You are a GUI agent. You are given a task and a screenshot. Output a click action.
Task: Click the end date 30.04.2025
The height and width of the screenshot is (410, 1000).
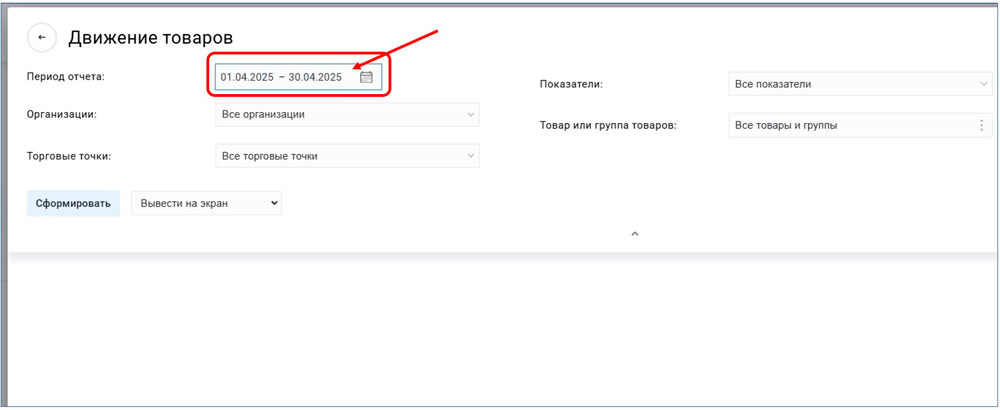(x=315, y=77)
